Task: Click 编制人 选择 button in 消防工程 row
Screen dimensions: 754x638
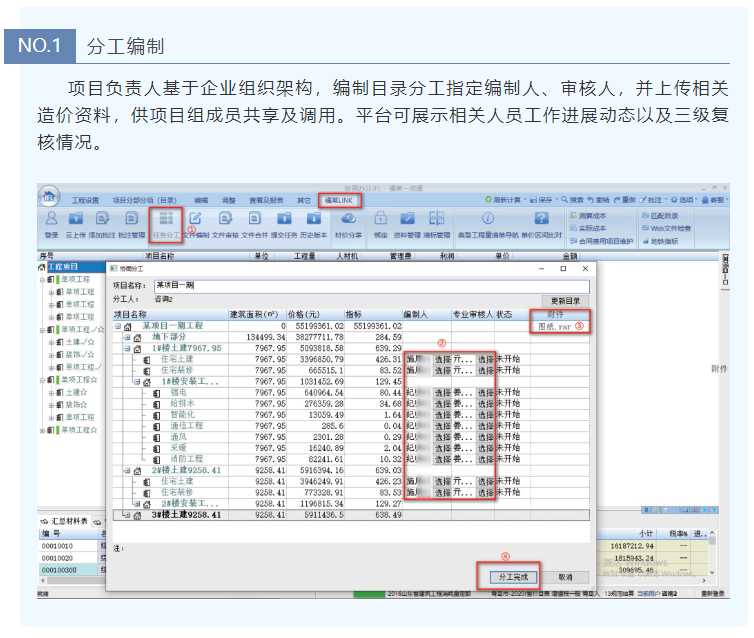Action: (x=442, y=459)
